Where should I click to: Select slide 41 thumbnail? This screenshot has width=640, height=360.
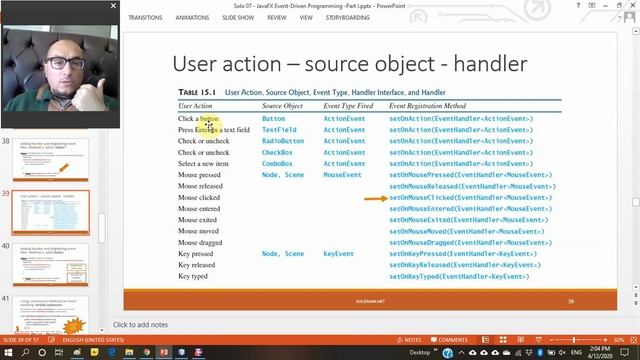tap(50, 316)
